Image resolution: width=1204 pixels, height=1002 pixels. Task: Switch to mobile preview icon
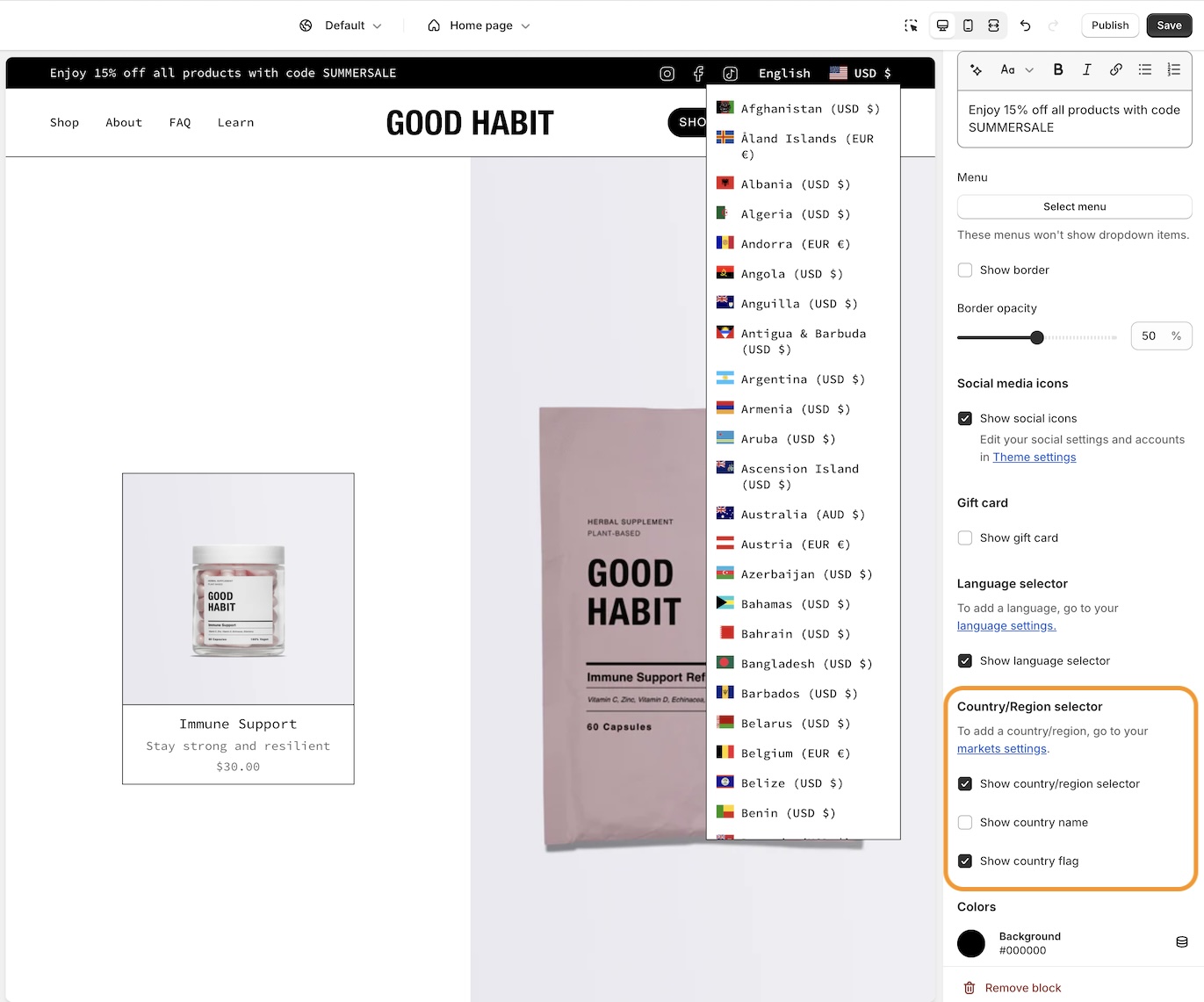968,25
